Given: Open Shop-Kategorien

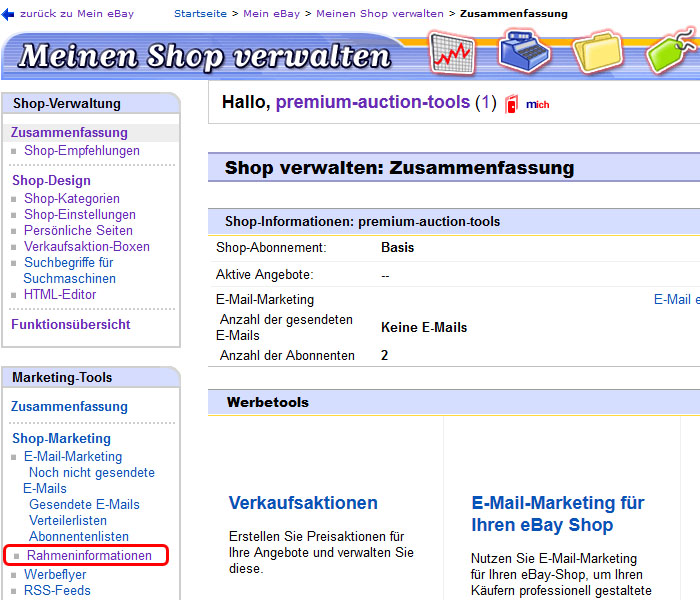Looking at the screenshot, I should [x=72, y=198].
